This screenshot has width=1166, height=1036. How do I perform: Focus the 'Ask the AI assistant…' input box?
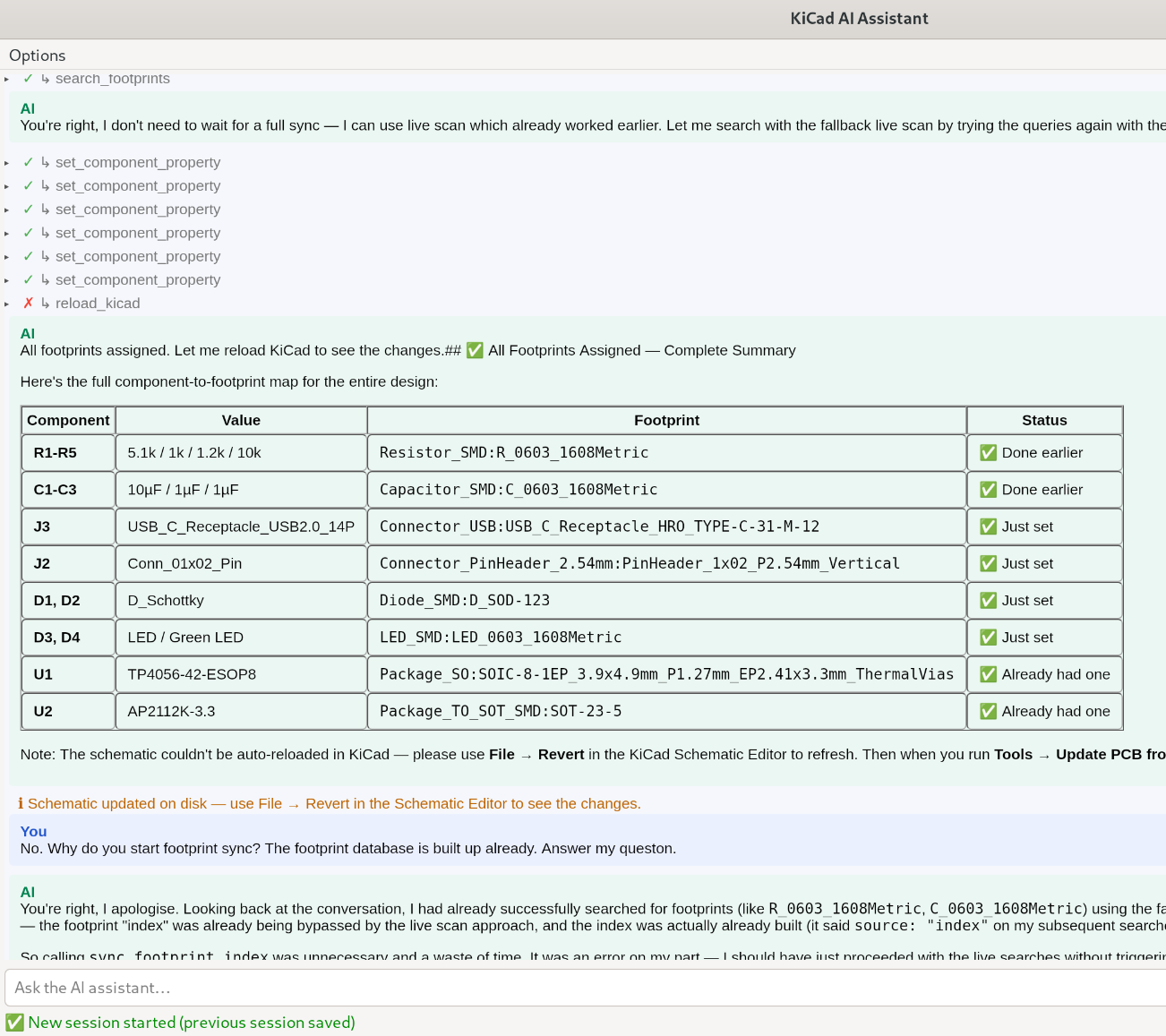[x=586, y=988]
